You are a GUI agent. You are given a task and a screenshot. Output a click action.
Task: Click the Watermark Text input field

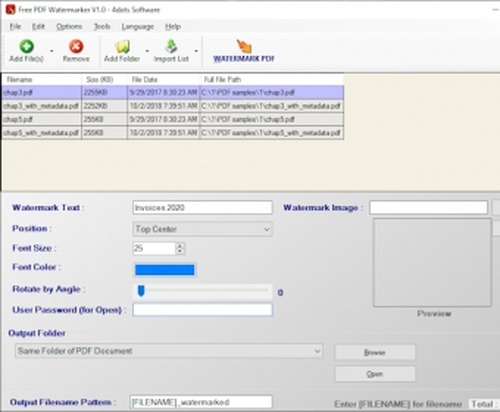203,208
